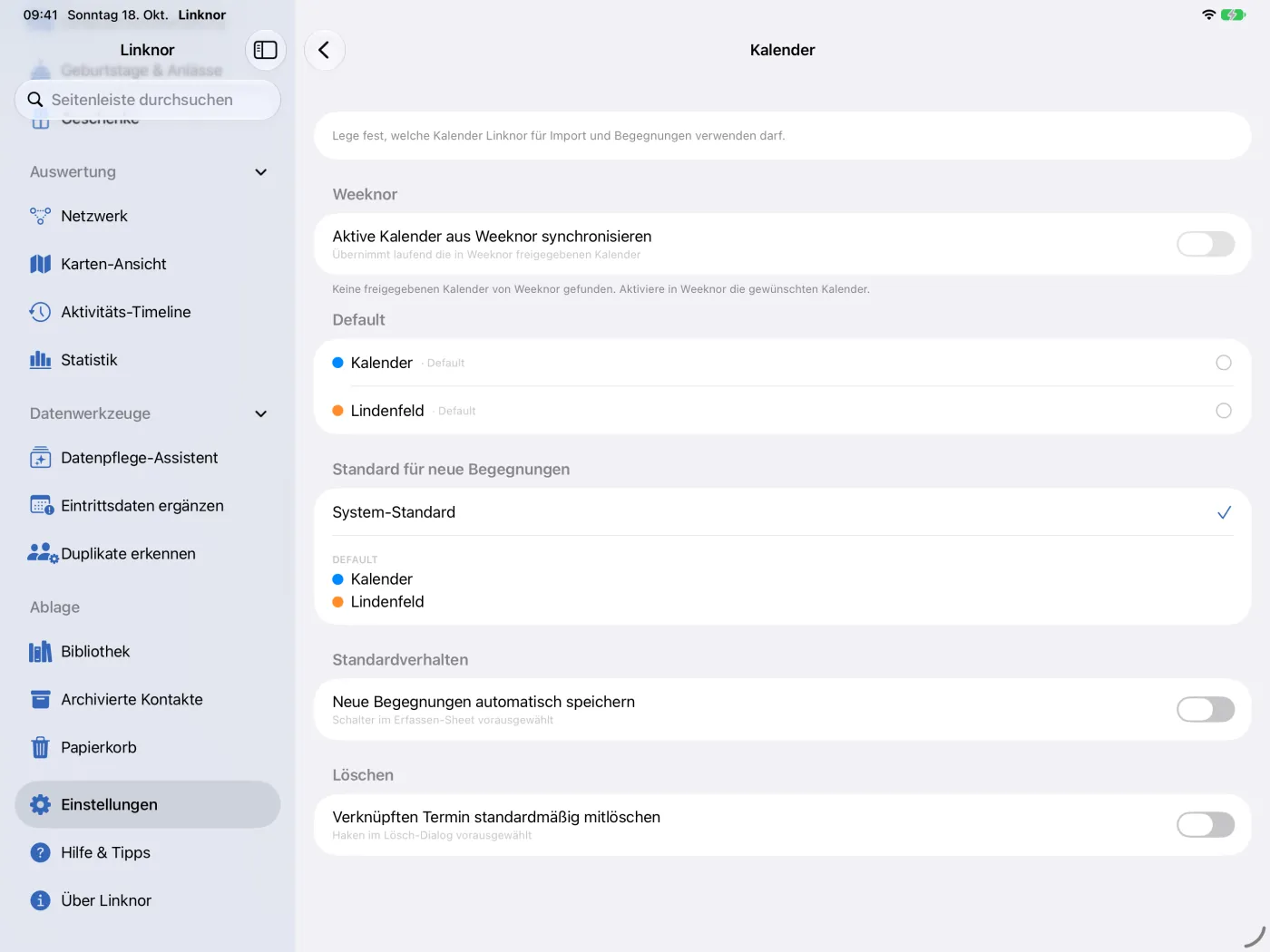Click the sidebar toggle icon
The image size is (1270, 952).
coord(265,50)
